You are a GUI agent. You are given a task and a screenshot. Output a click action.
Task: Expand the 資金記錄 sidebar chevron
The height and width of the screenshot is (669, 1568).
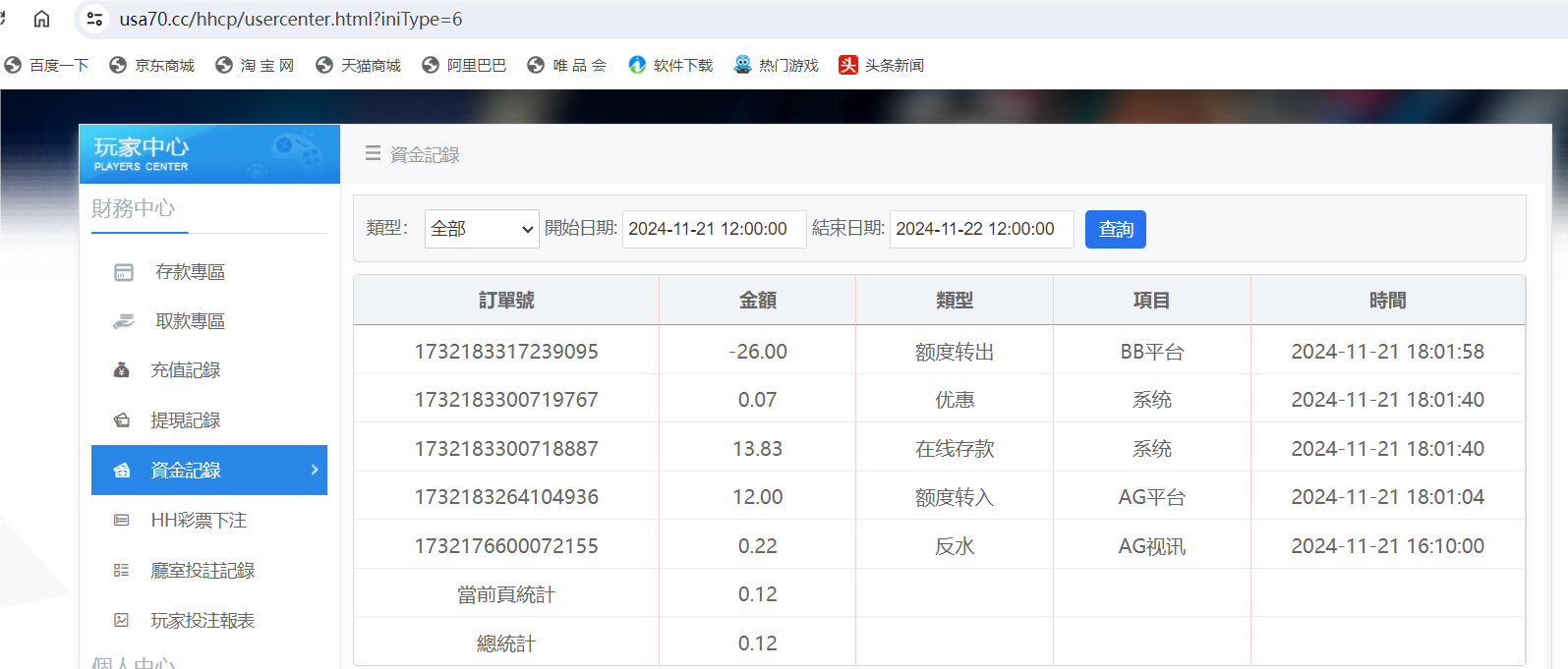tap(315, 470)
